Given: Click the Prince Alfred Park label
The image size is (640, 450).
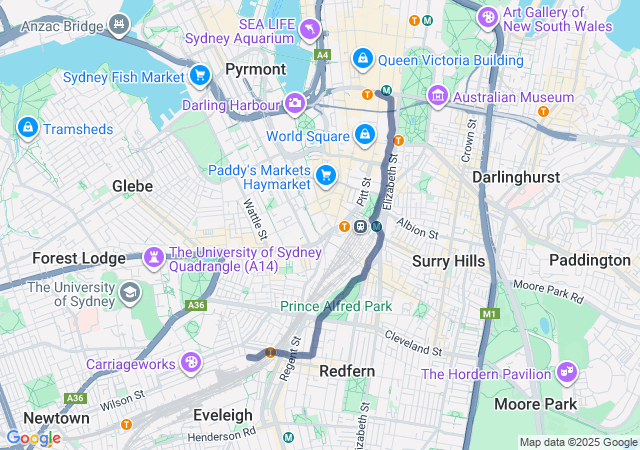Looking at the screenshot, I should tap(336, 306).
